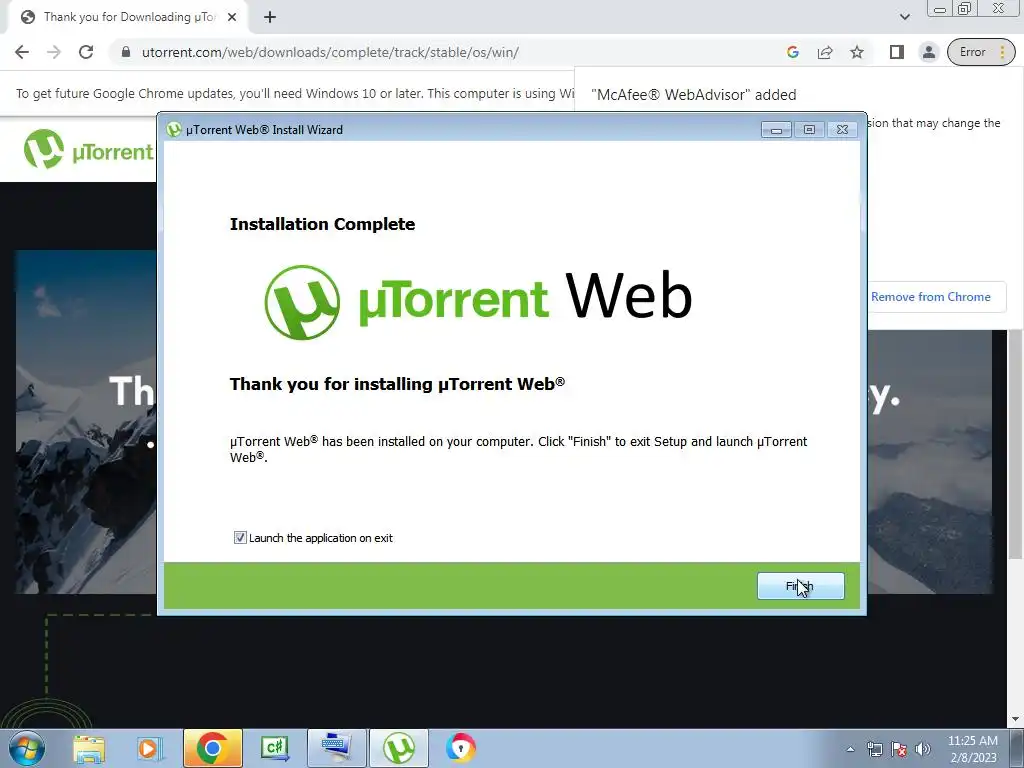The image size is (1024, 768).
Task: Click the µTorrent icon in wizard title bar
Action: tap(174, 129)
